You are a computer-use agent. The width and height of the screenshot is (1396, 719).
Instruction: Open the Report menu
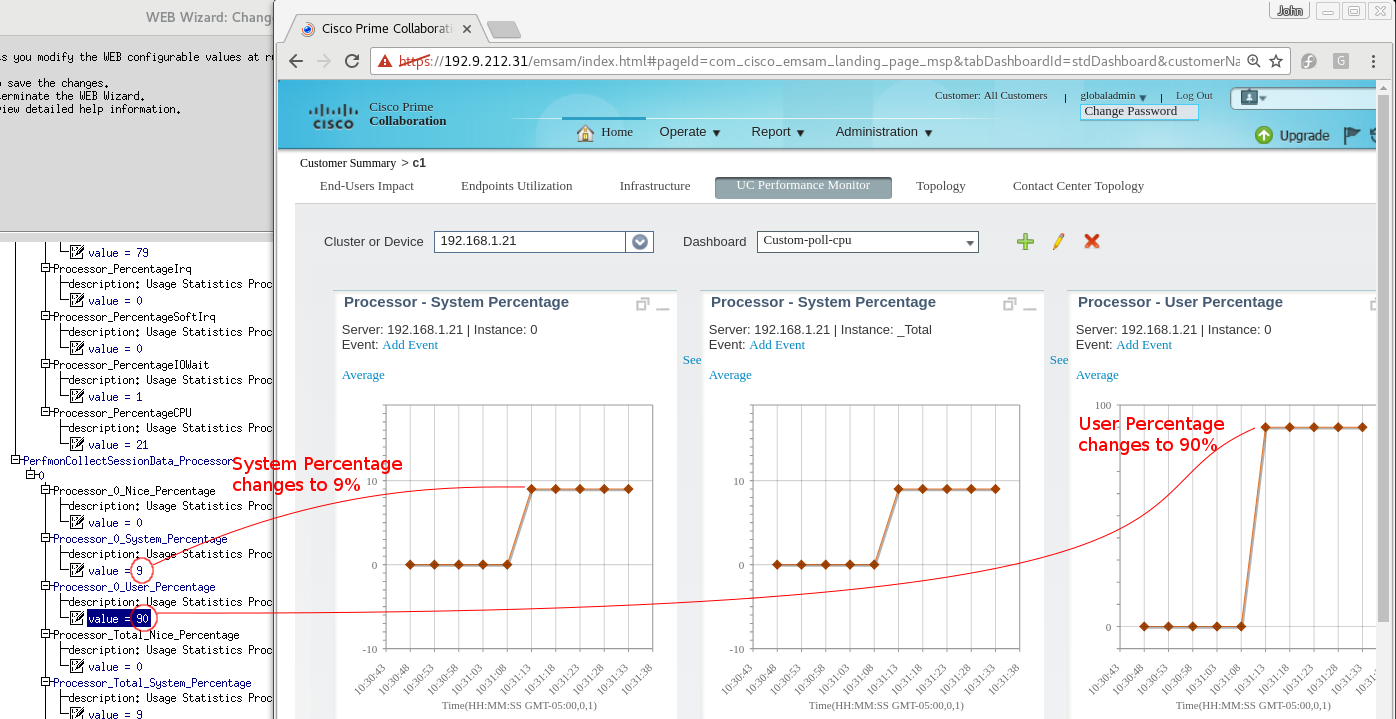tap(779, 132)
